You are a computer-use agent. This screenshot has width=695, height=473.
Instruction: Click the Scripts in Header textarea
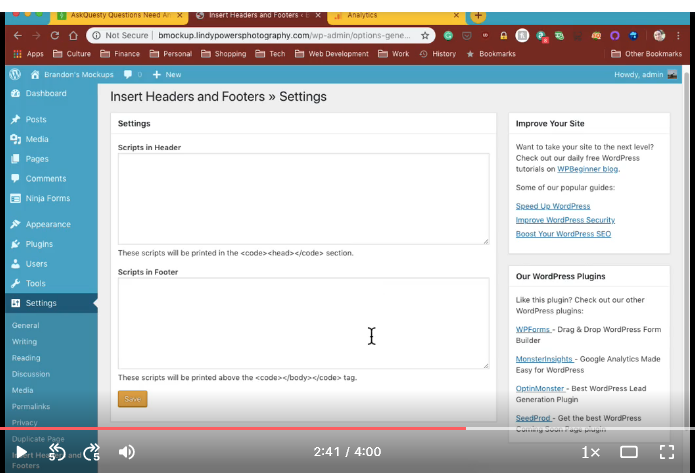(304, 199)
